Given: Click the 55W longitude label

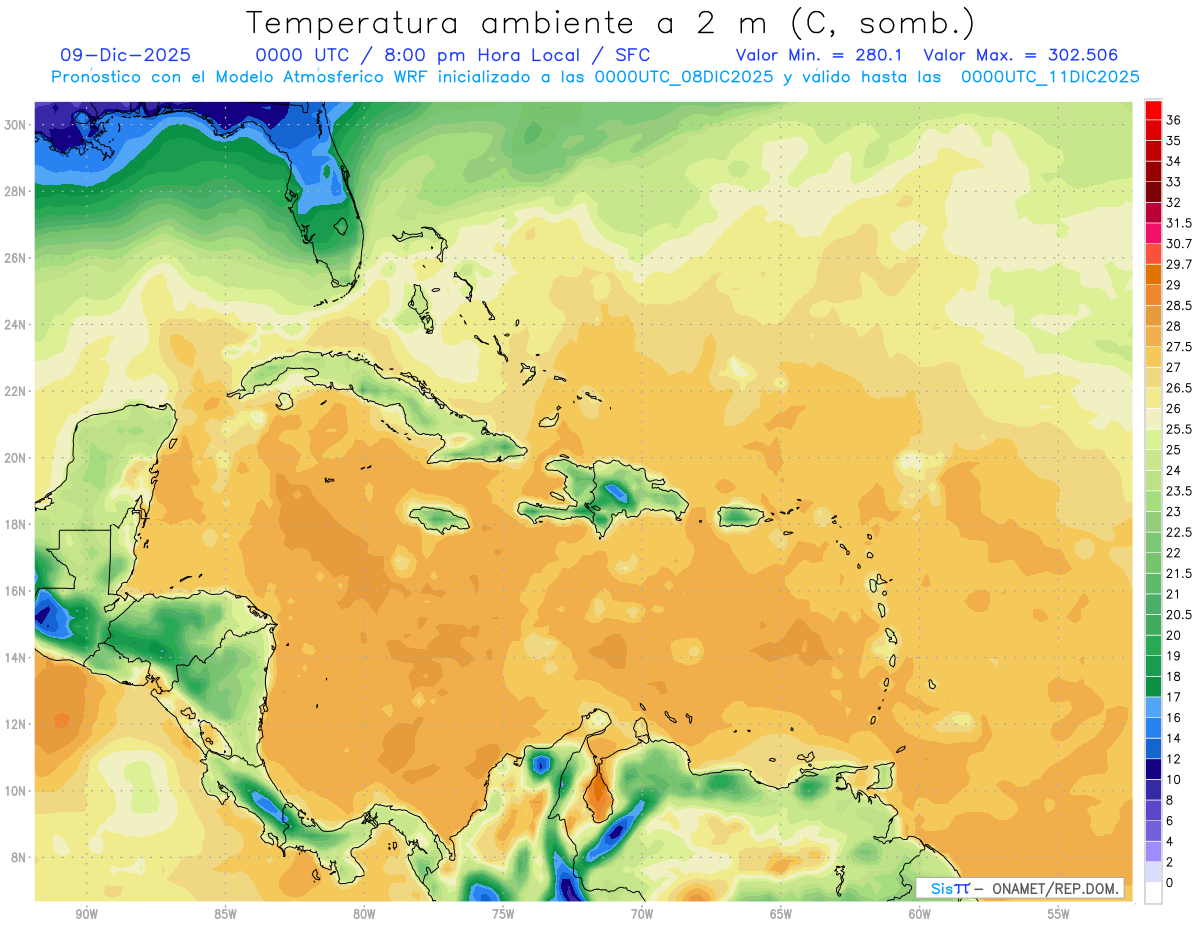Looking at the screenshot, I should [x=1059, y=914].
